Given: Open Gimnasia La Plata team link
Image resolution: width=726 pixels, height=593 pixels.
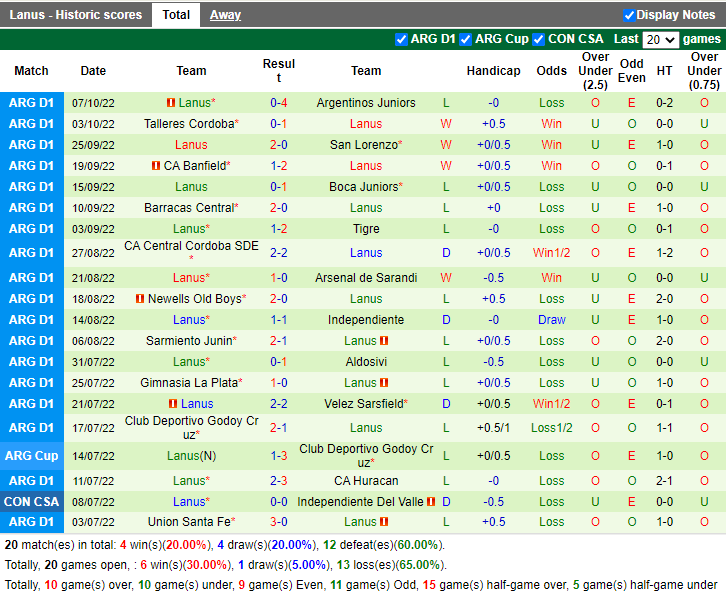Looking at the screenshot, I should (189, 383).
